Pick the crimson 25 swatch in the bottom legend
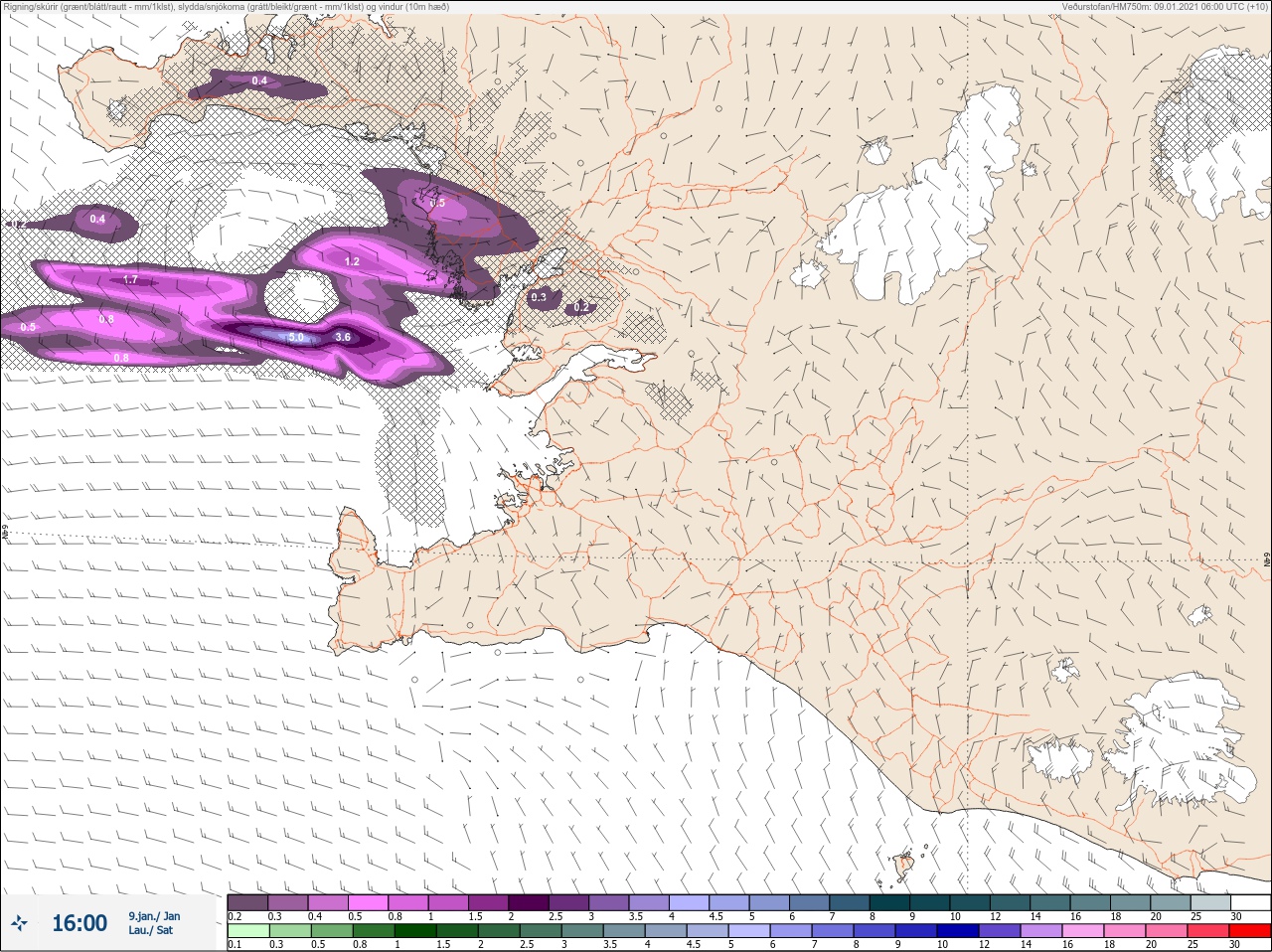Viewport: 1272px width, 952px height. [x=1208, y=931]
